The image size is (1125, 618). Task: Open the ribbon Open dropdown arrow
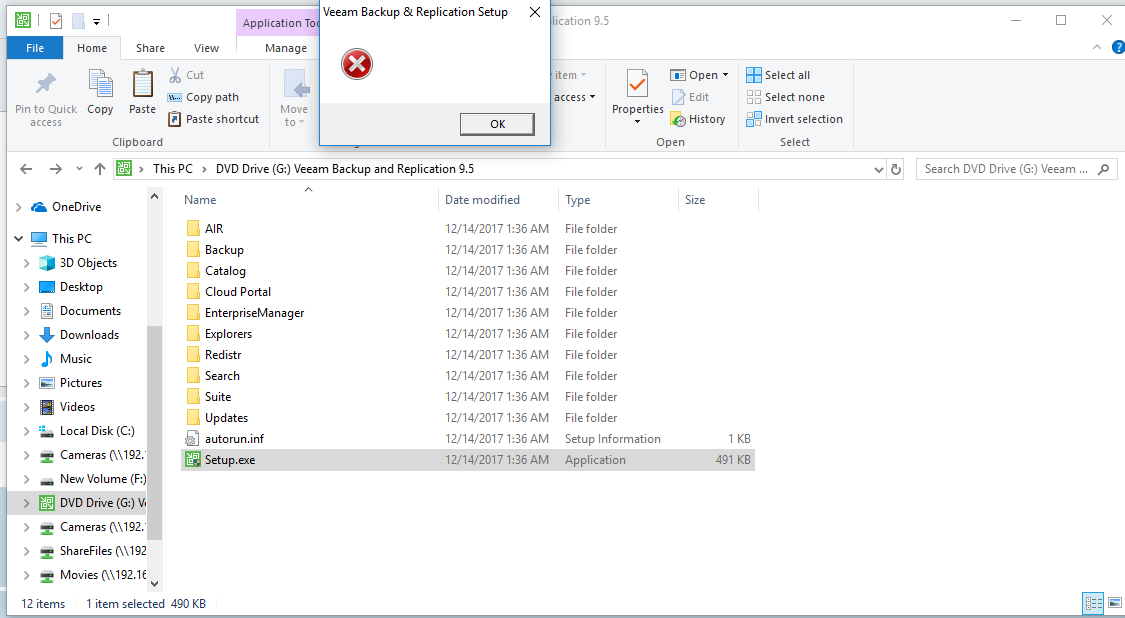coord(725,75)
